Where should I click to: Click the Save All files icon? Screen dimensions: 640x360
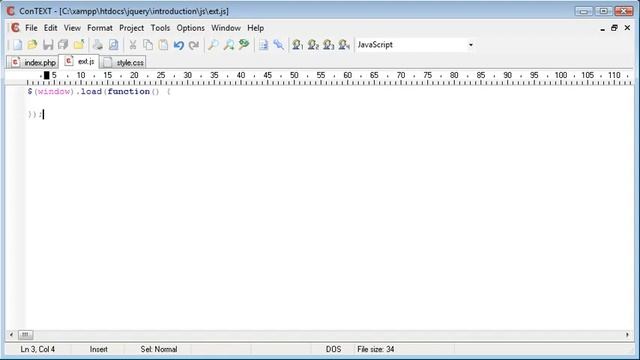click(x=63, y=44)
